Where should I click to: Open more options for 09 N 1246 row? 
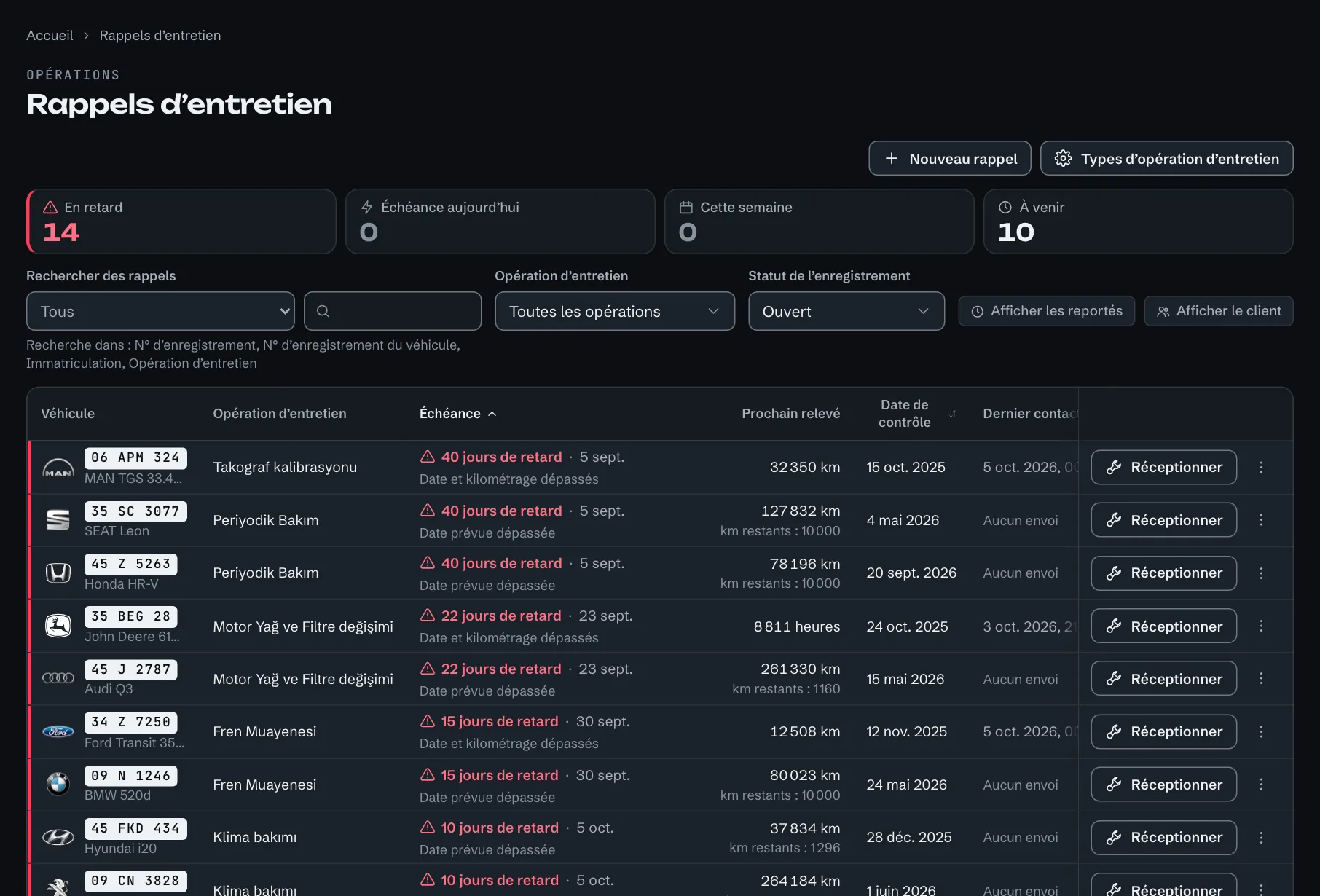(1261, 785)
